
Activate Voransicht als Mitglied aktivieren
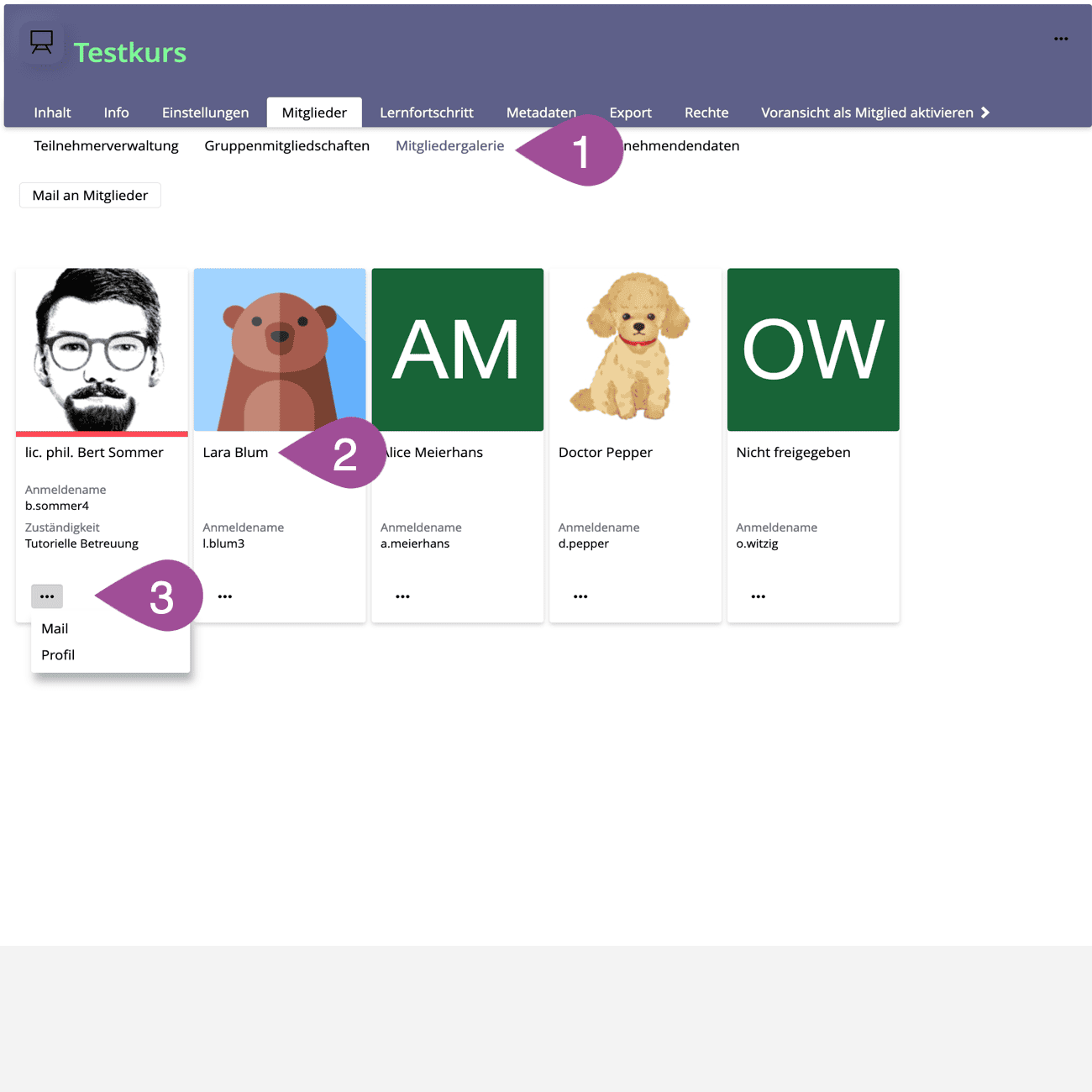coord(874,113)
